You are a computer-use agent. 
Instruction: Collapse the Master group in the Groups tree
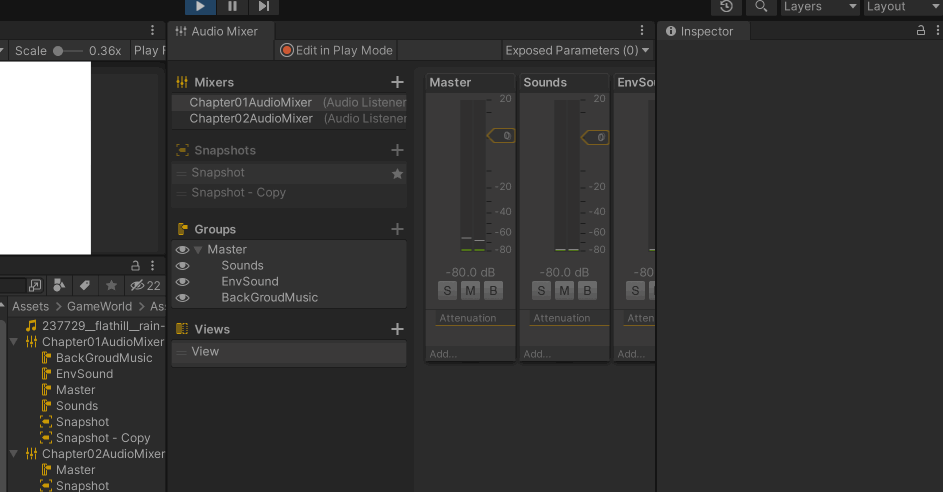[198, 250]
